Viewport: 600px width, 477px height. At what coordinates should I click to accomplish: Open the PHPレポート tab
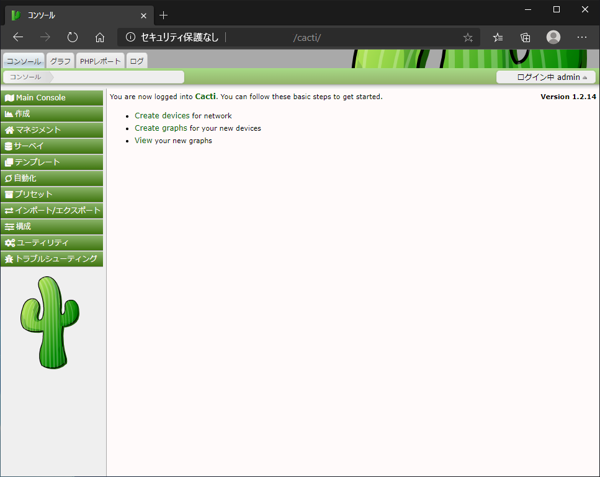tap(100, 61)
